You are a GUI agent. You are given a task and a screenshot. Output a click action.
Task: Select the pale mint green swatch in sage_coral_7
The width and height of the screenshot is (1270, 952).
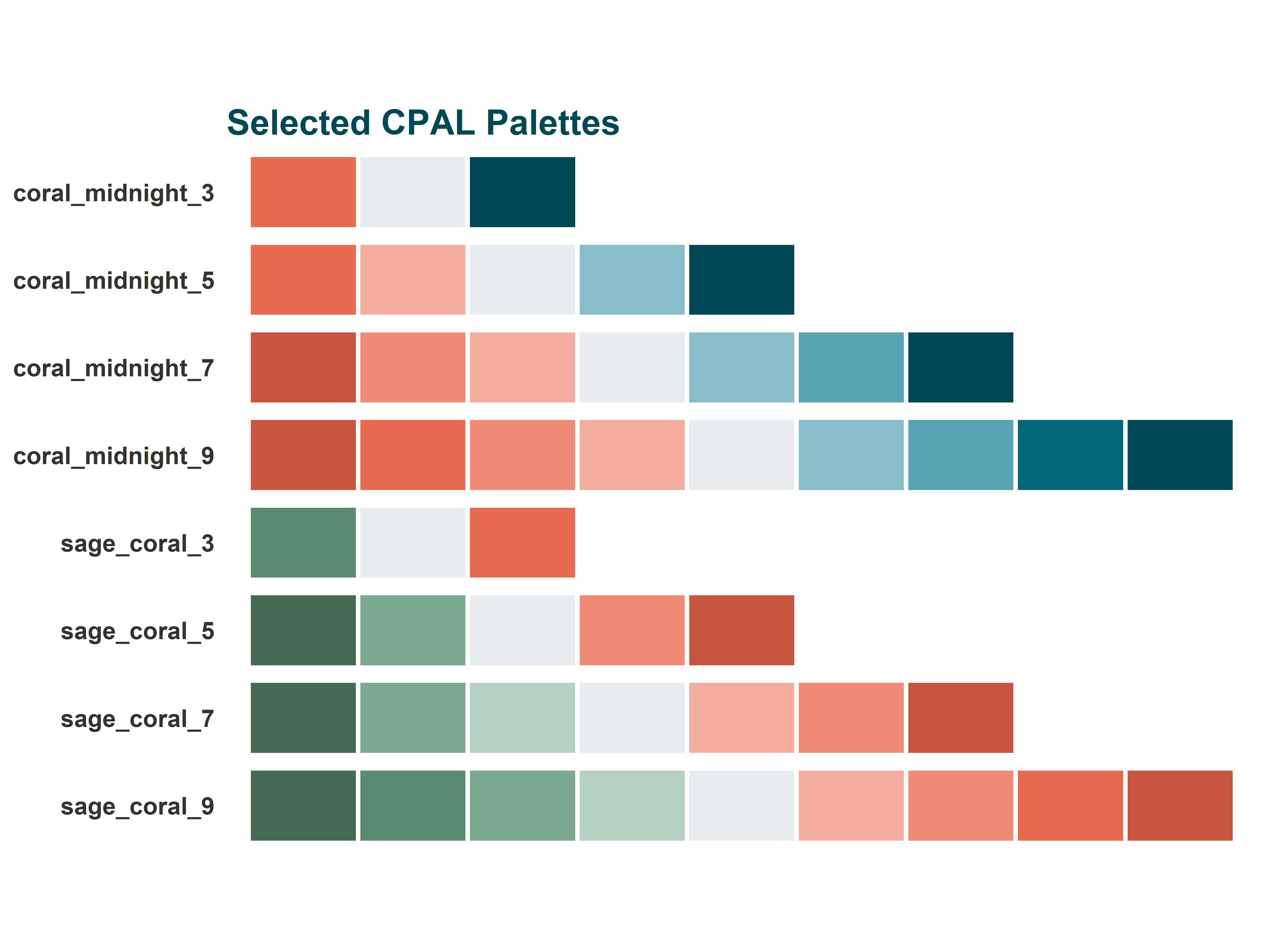(x=522, y=718)
